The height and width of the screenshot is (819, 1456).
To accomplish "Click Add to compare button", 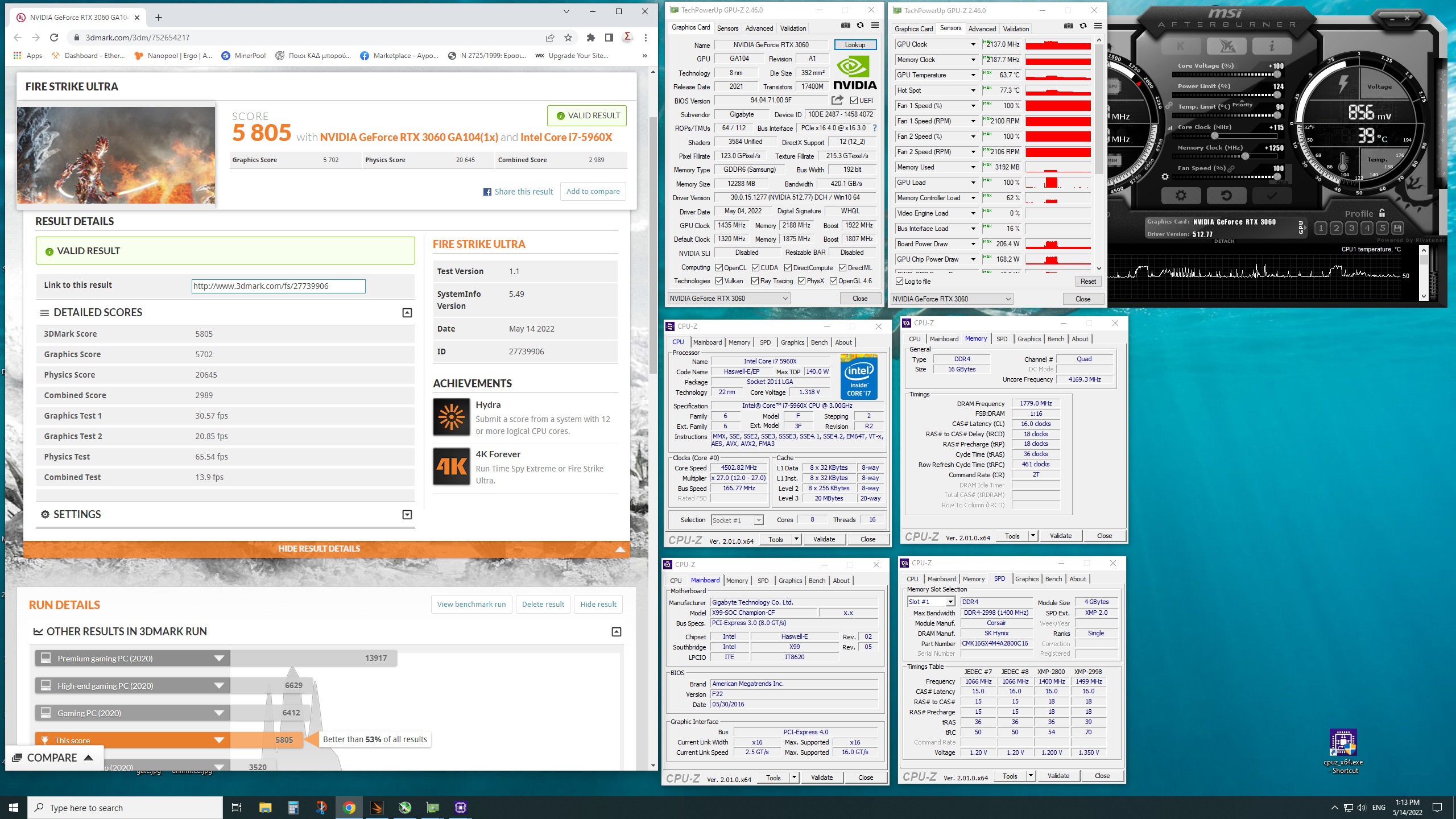I will pos(593,192).
